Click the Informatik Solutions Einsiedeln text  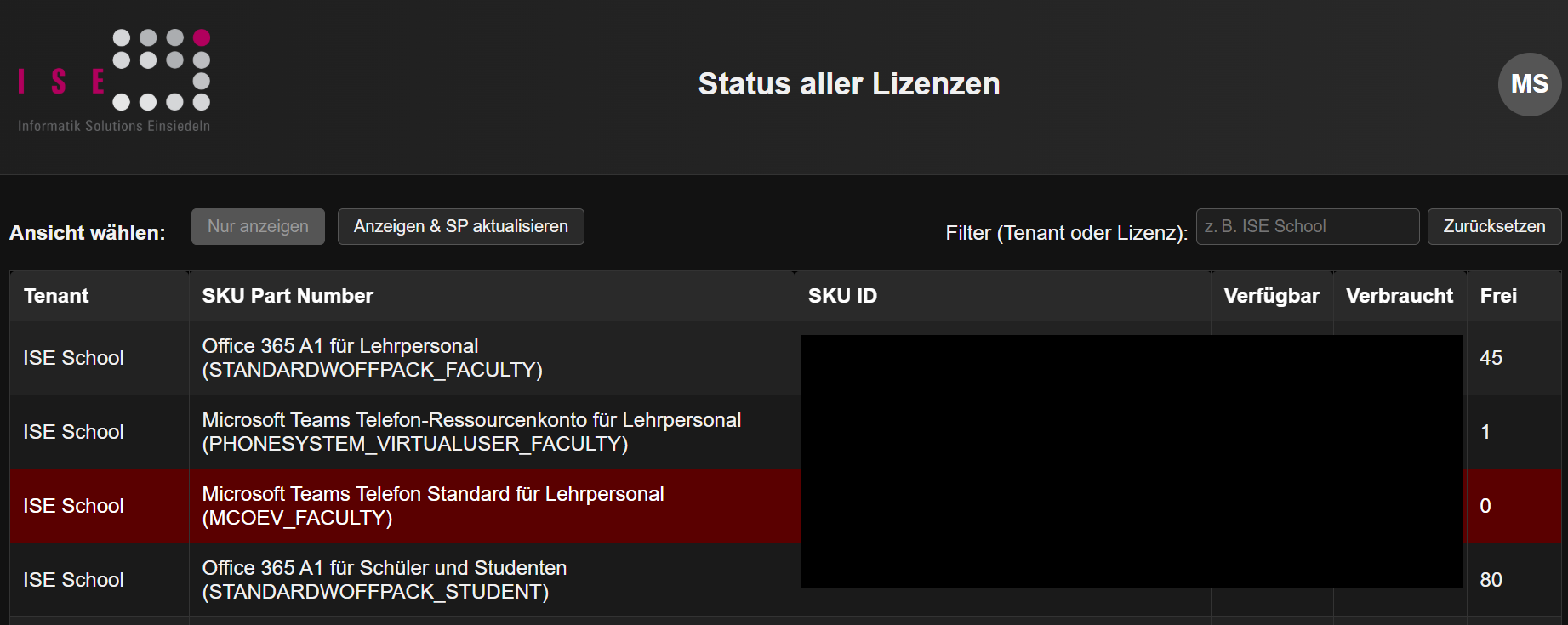(111, 125)
